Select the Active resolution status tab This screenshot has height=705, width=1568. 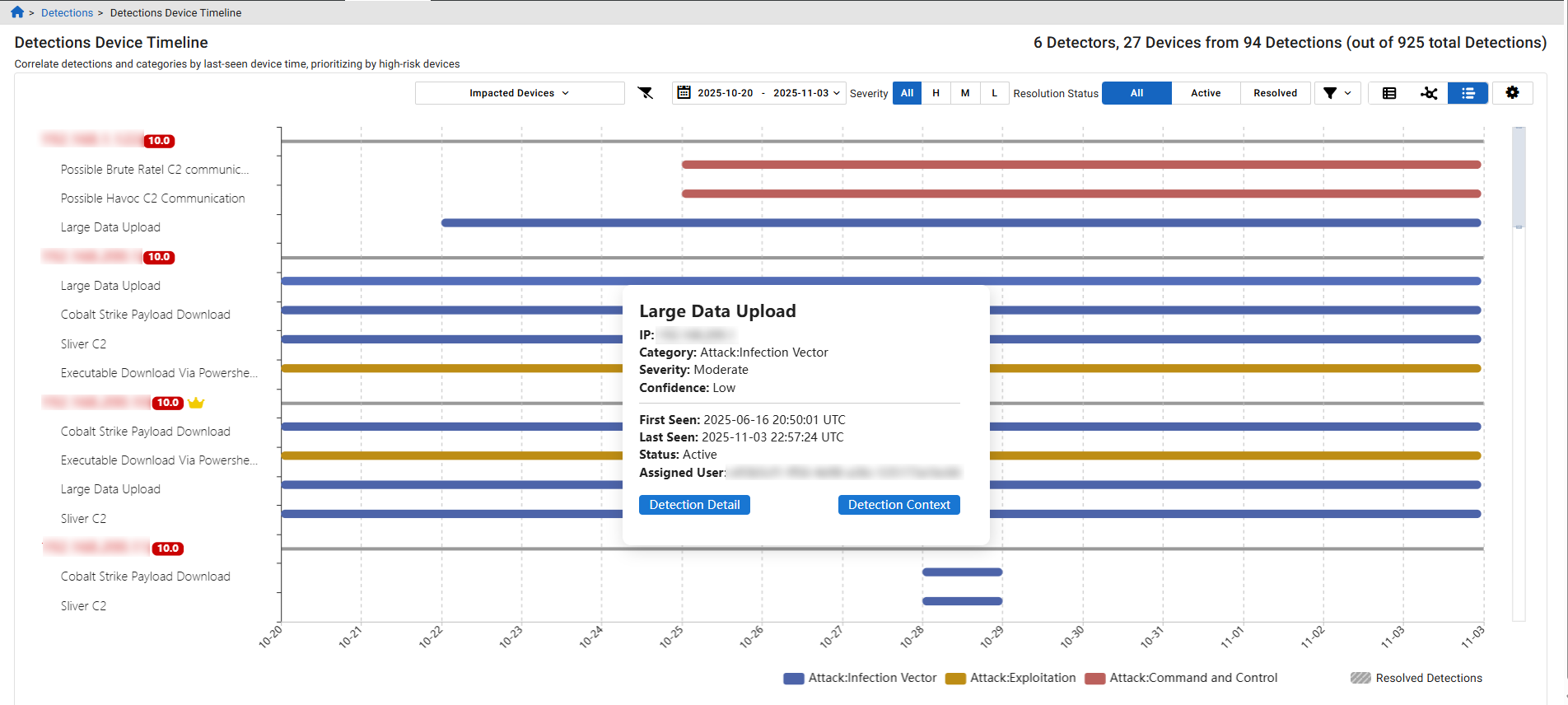pos(1206,93)
